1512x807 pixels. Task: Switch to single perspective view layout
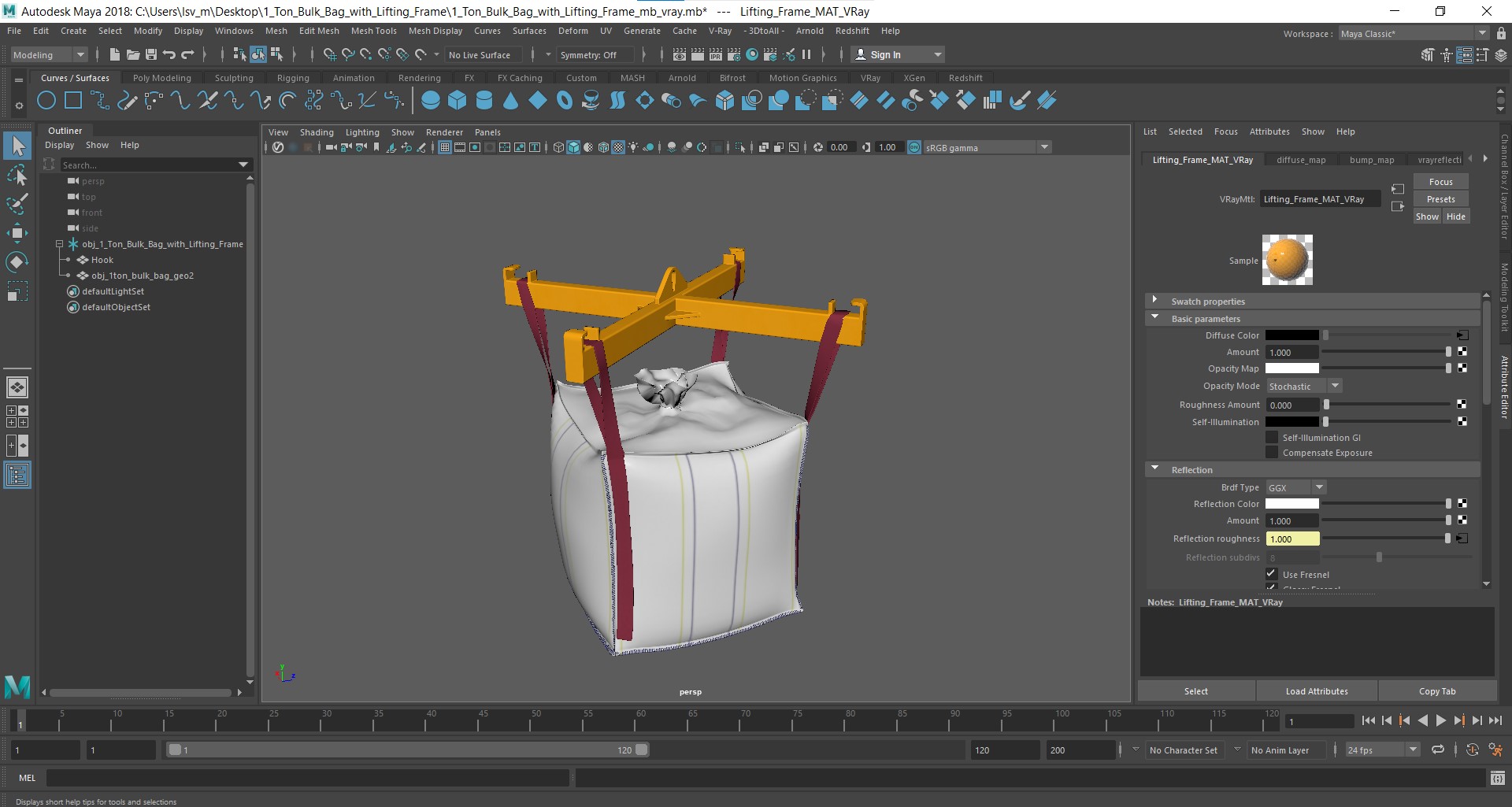pyautogui.click(x=17, y=387)
